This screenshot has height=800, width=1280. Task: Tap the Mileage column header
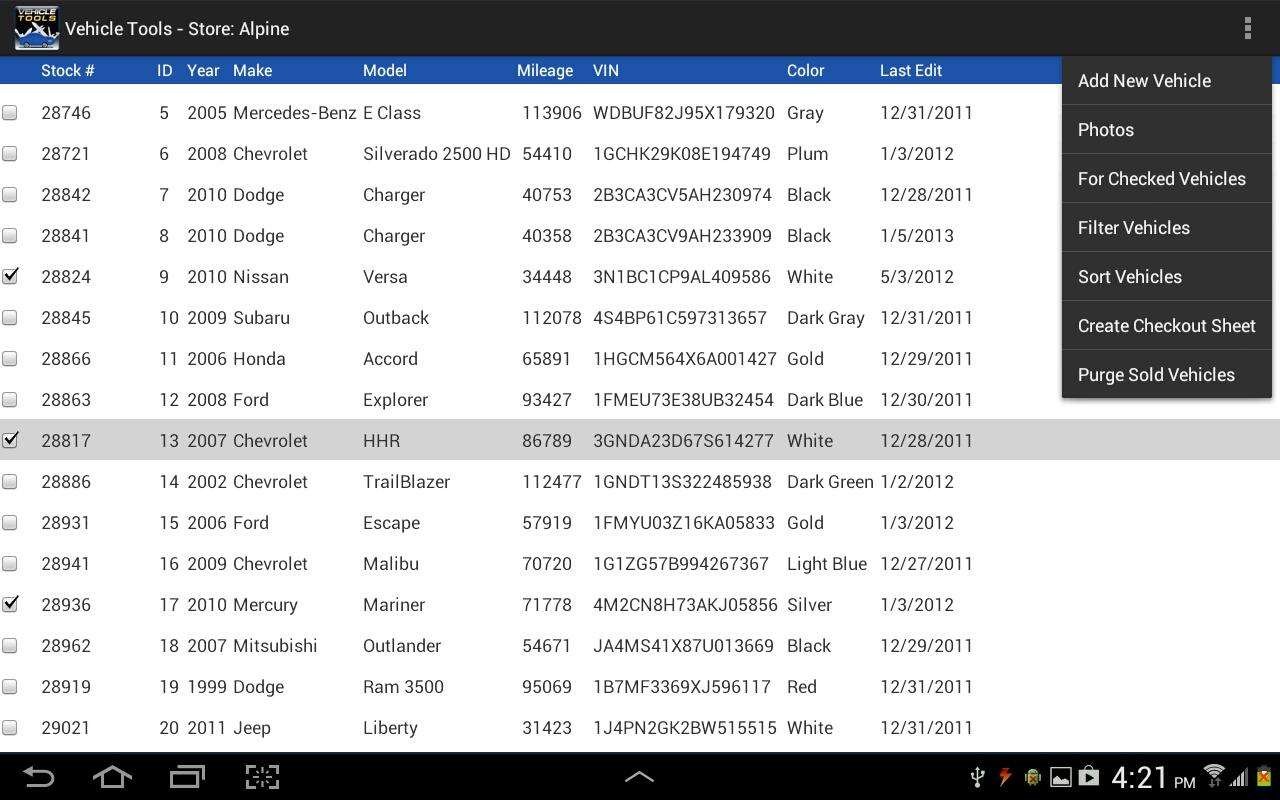coord(545,71)
